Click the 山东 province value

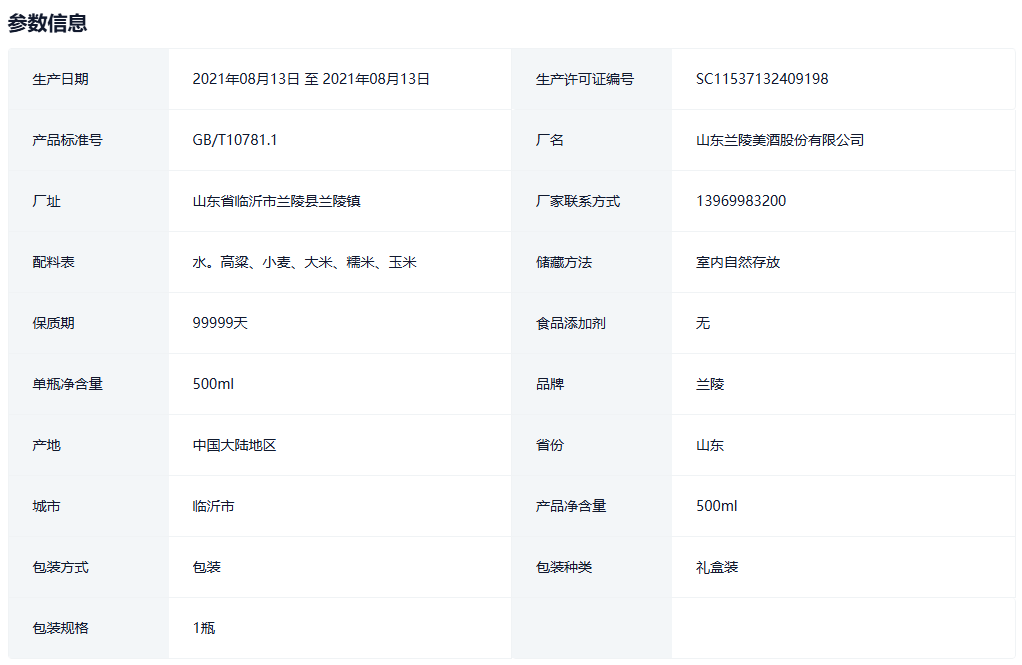710,445
